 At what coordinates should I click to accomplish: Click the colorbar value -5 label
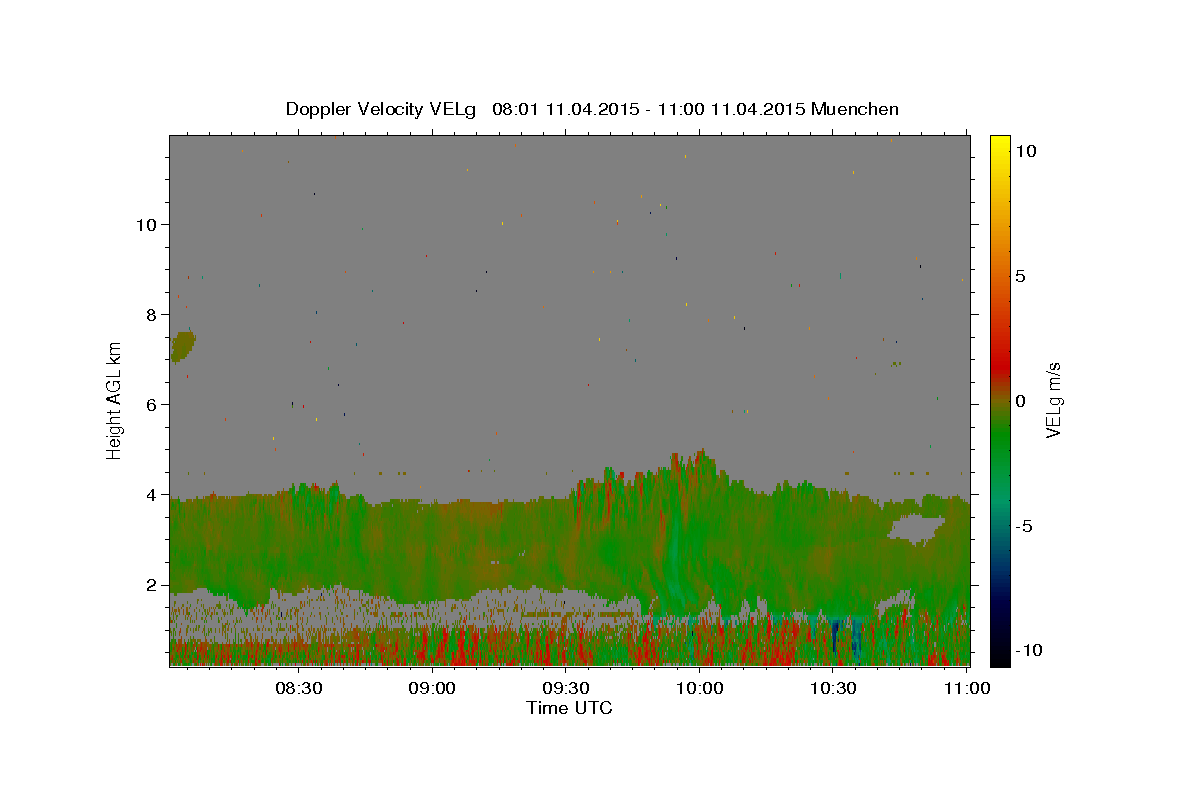pyautogui.click(x=1023, y=525)
